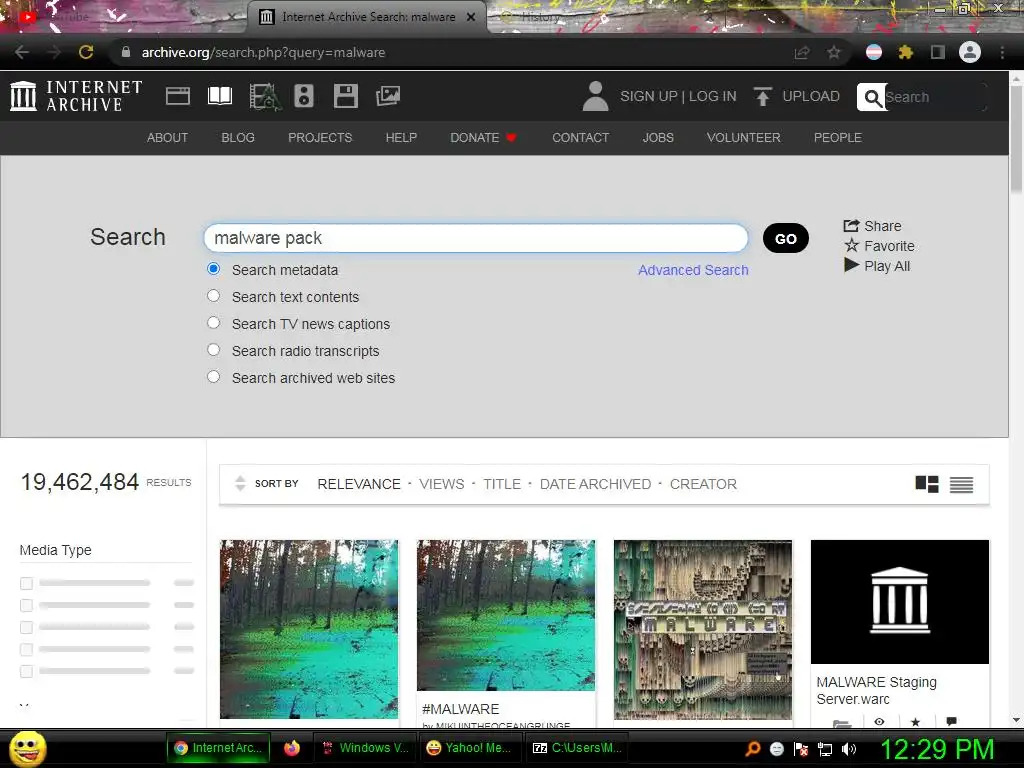1024x768 pixels.
Task: Close the Internet Archive Search tab
Action: [x=471, y=17]
